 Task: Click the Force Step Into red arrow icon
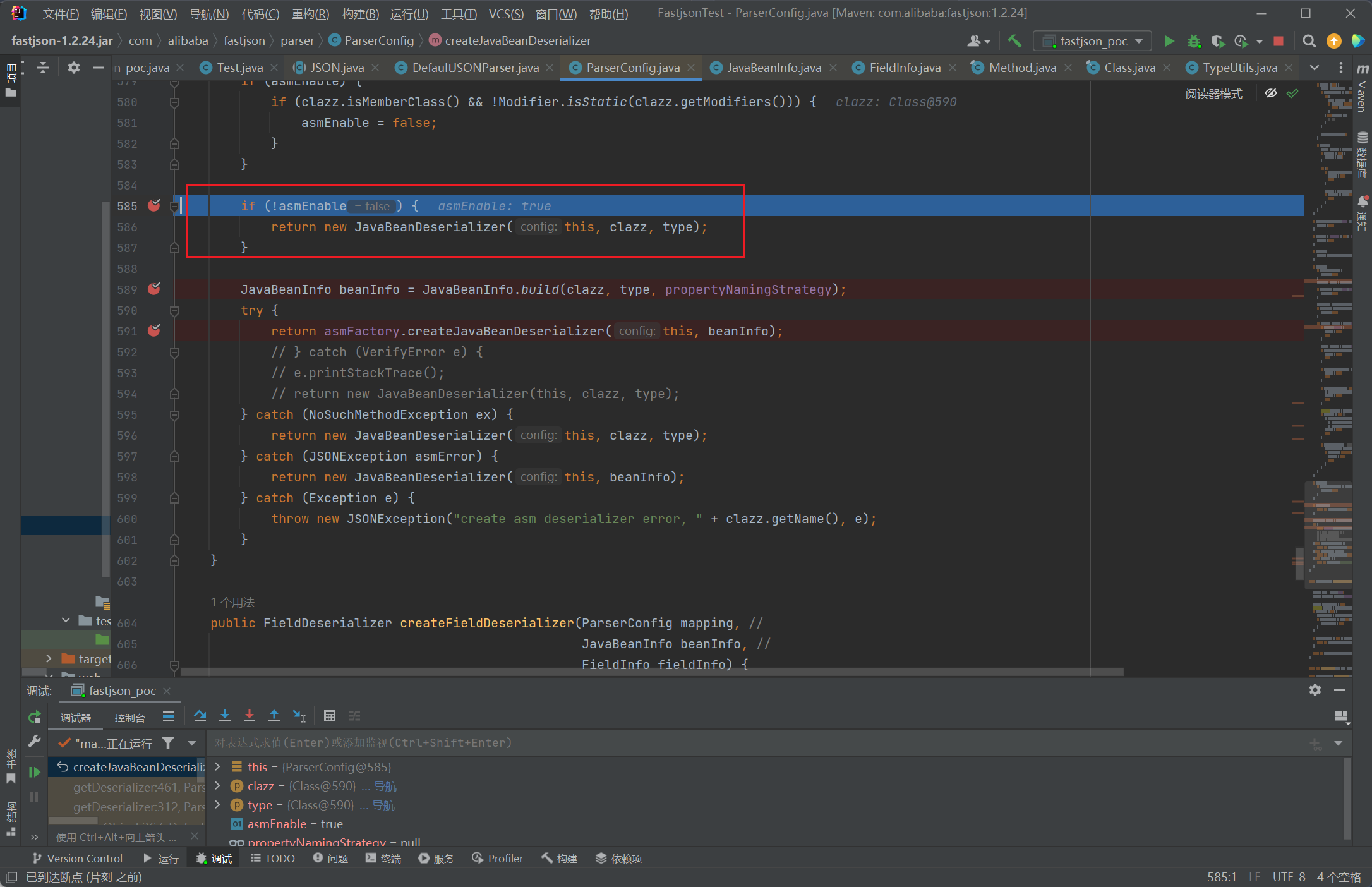click(250, 716)
